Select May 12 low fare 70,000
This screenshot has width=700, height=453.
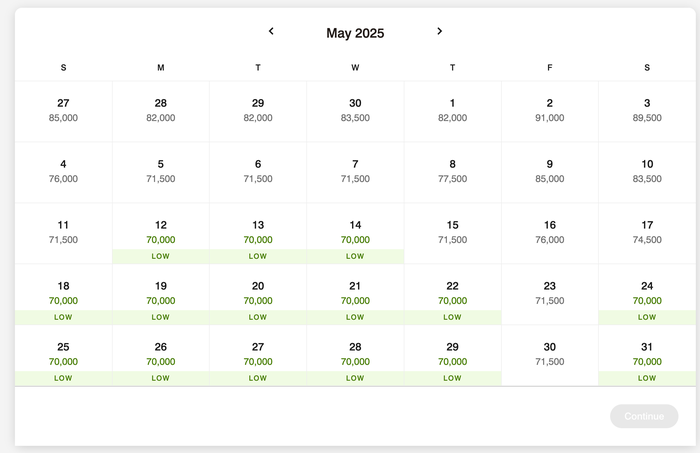[161, 234]
